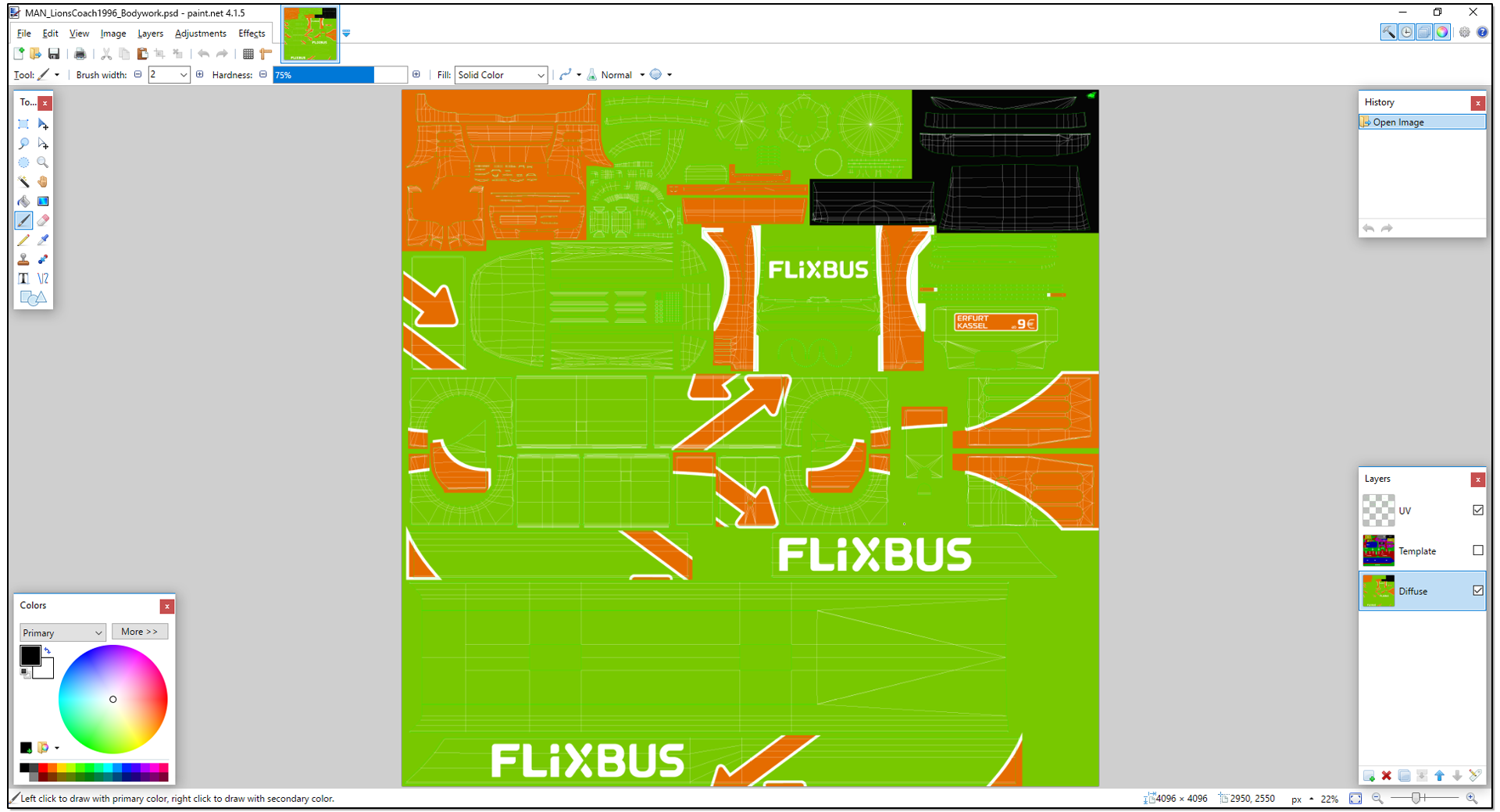The width and height of the screenshot is (1500, 812).
Task: Increase hardness with the plus button
Action: (x=416, y=75)
